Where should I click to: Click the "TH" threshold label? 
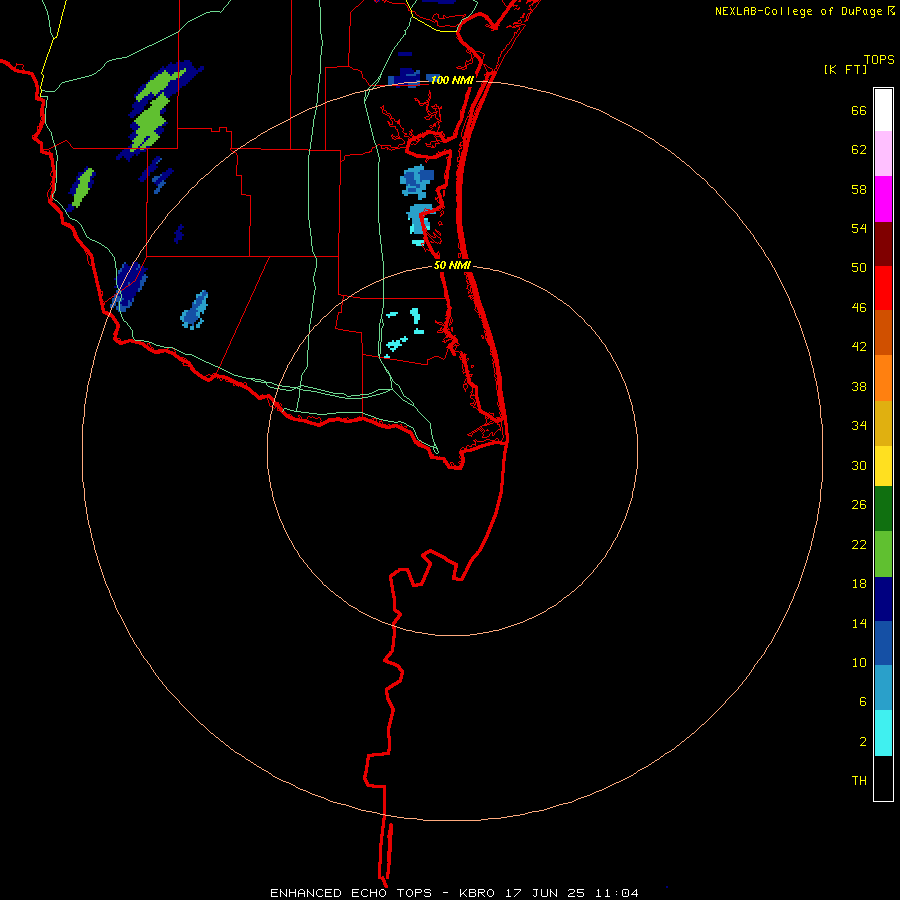coord(859,781)
